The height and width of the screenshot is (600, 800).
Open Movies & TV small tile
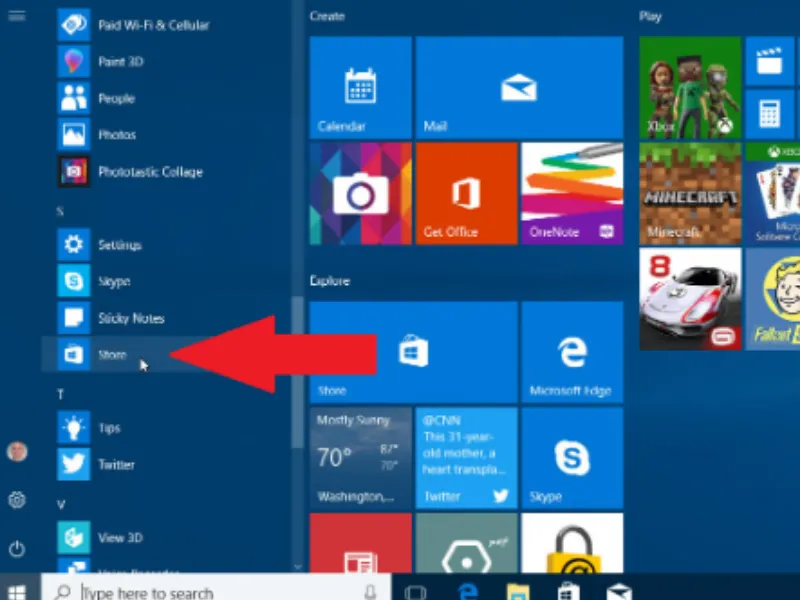tap(769, 61)
